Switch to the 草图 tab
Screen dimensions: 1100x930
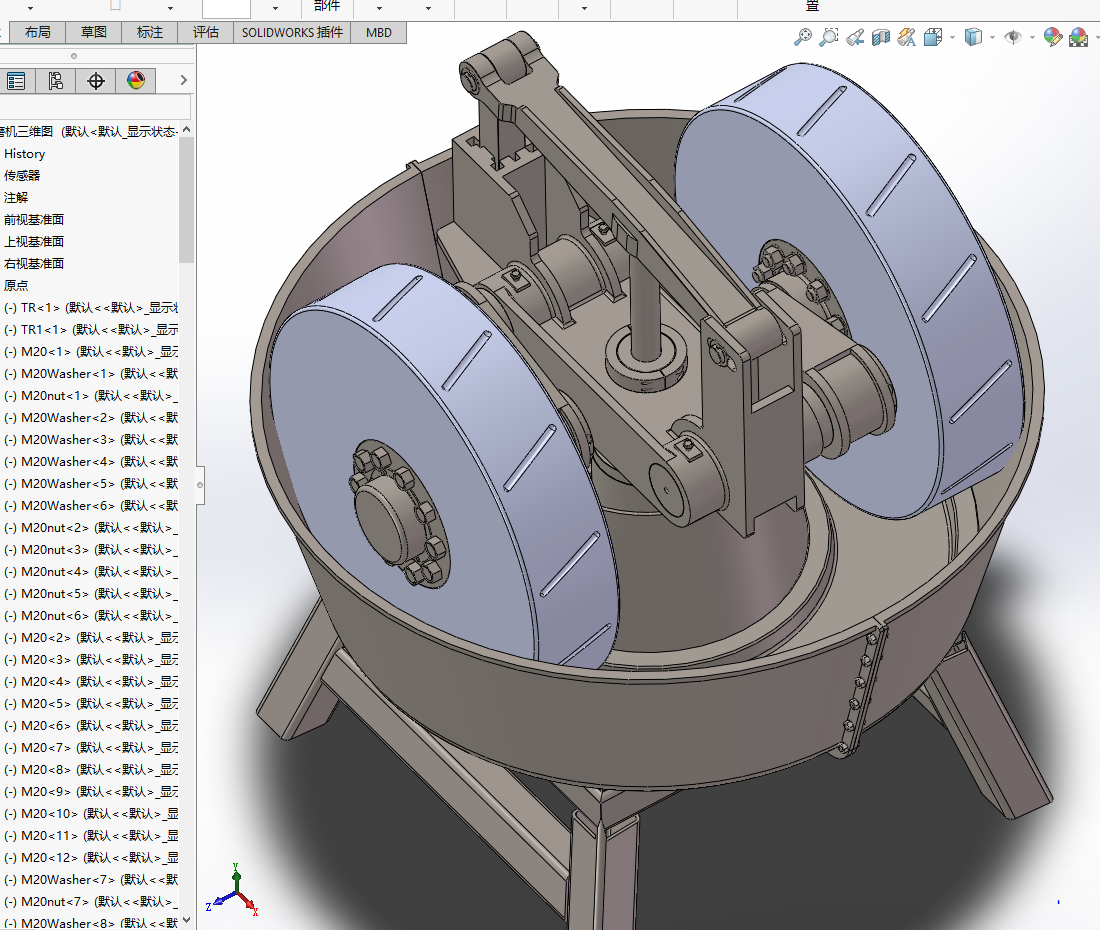pos(94,32)
